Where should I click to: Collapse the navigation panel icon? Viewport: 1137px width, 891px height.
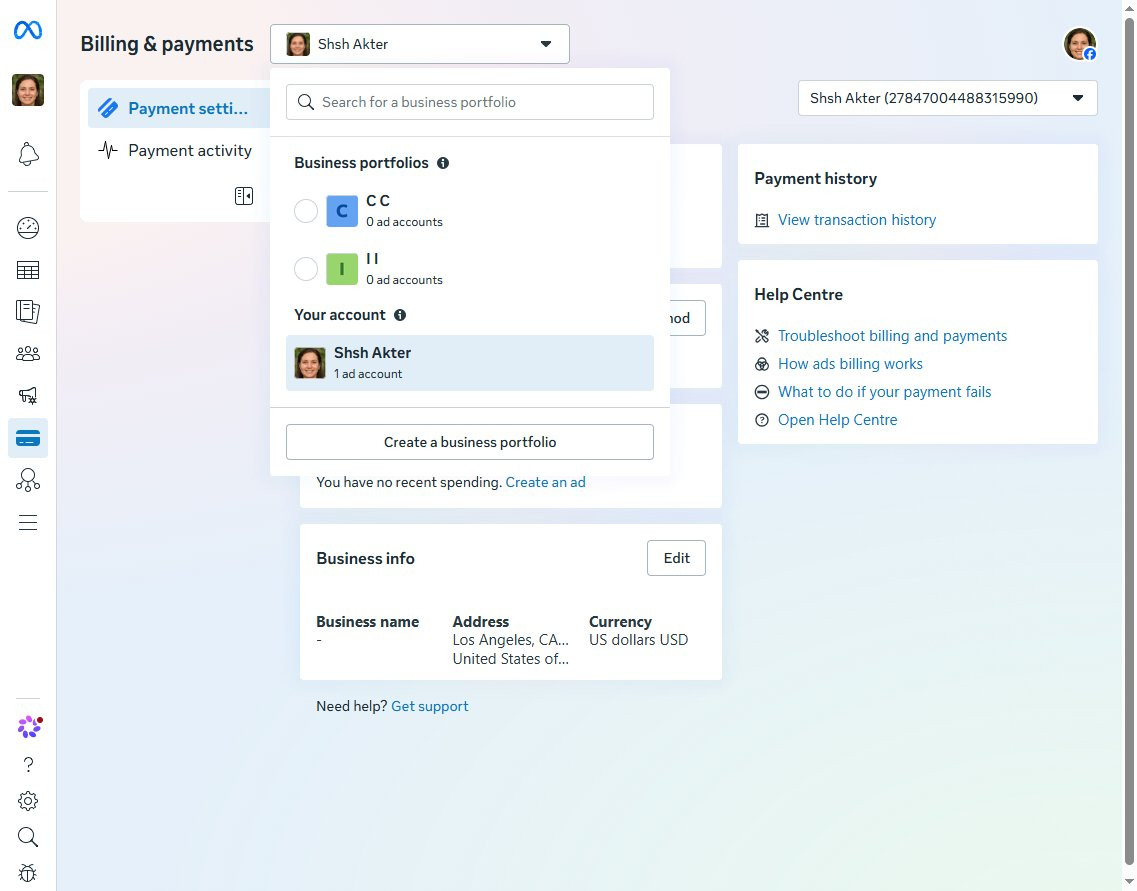(244, 196)
